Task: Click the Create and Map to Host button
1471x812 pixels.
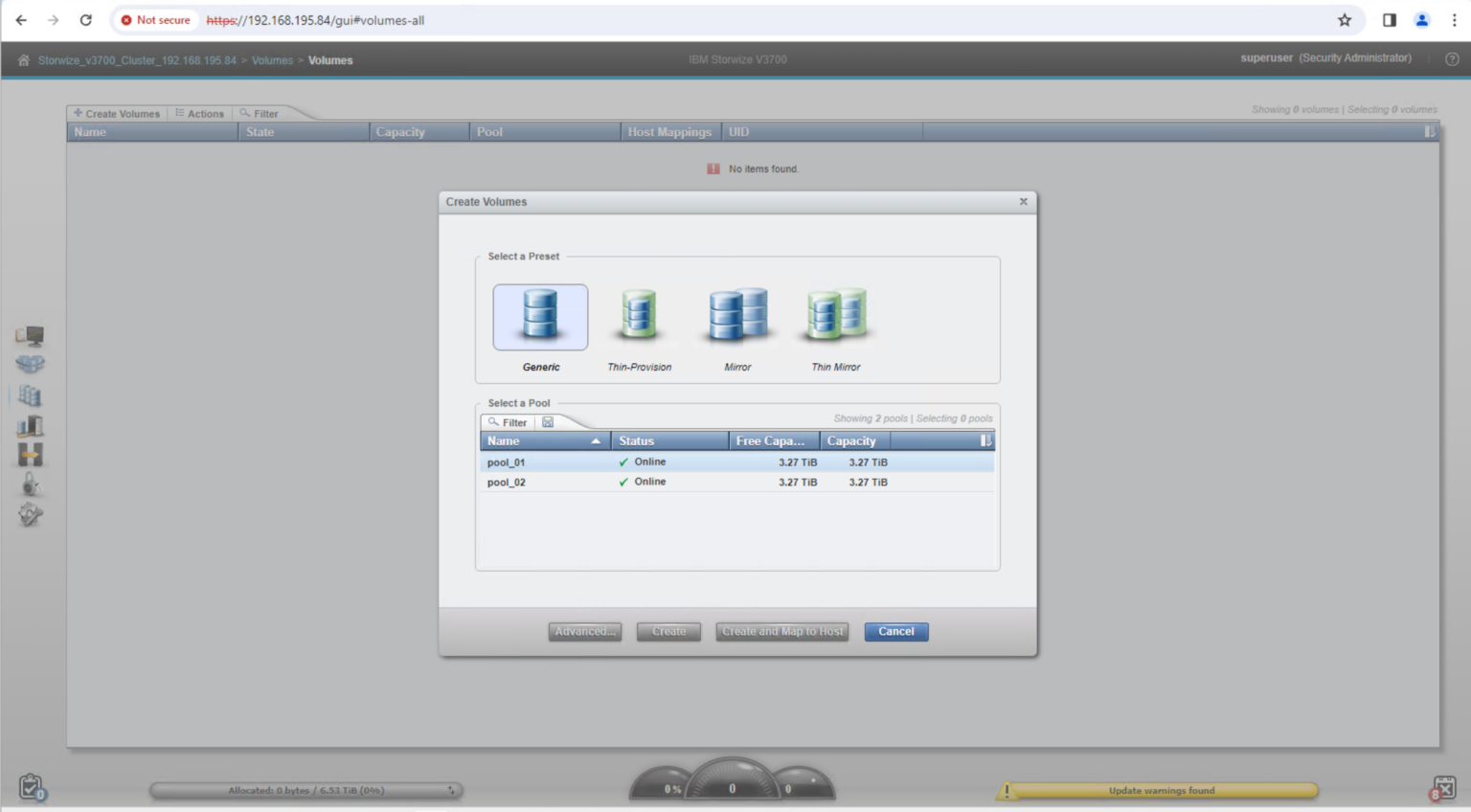Action: click(781, 631)
